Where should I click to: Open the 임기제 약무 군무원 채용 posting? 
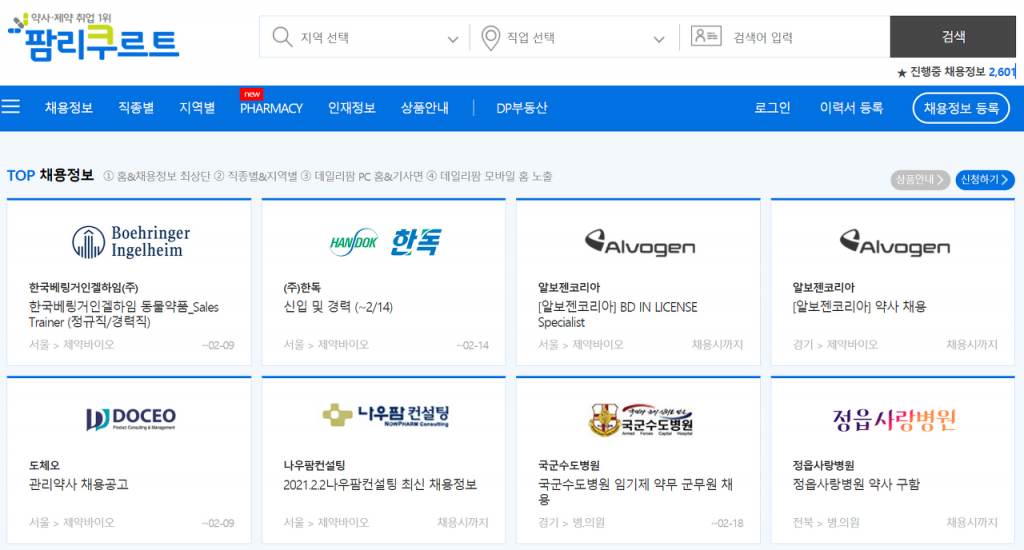(x=635, y=492)
